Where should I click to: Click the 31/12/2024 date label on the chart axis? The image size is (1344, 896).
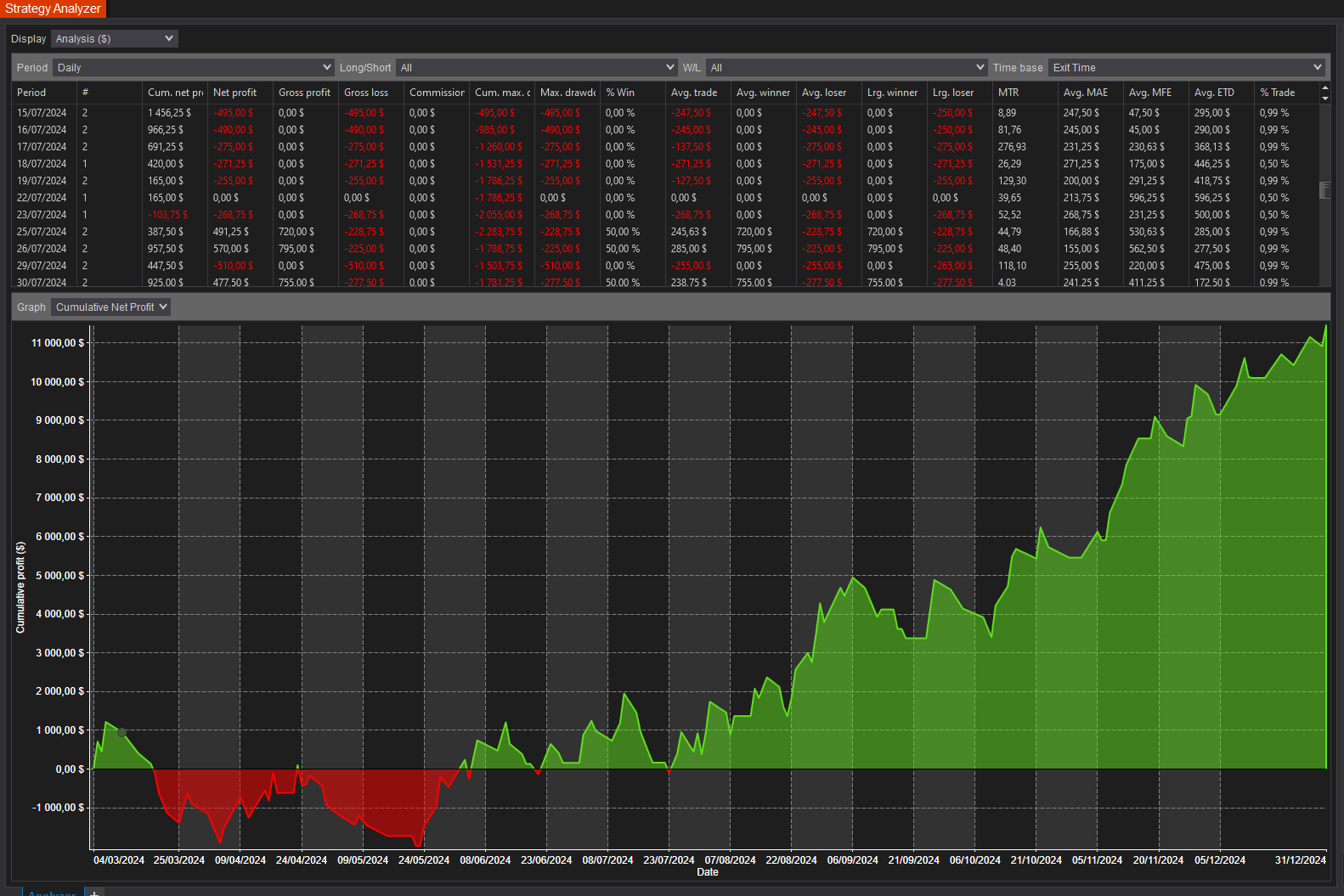click(1300, 860)
